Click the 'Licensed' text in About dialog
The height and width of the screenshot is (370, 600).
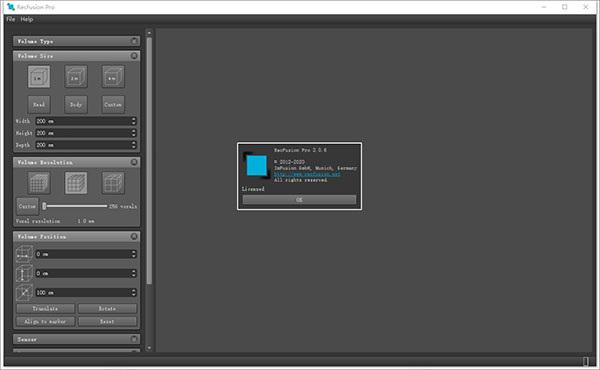pos(253,189)
